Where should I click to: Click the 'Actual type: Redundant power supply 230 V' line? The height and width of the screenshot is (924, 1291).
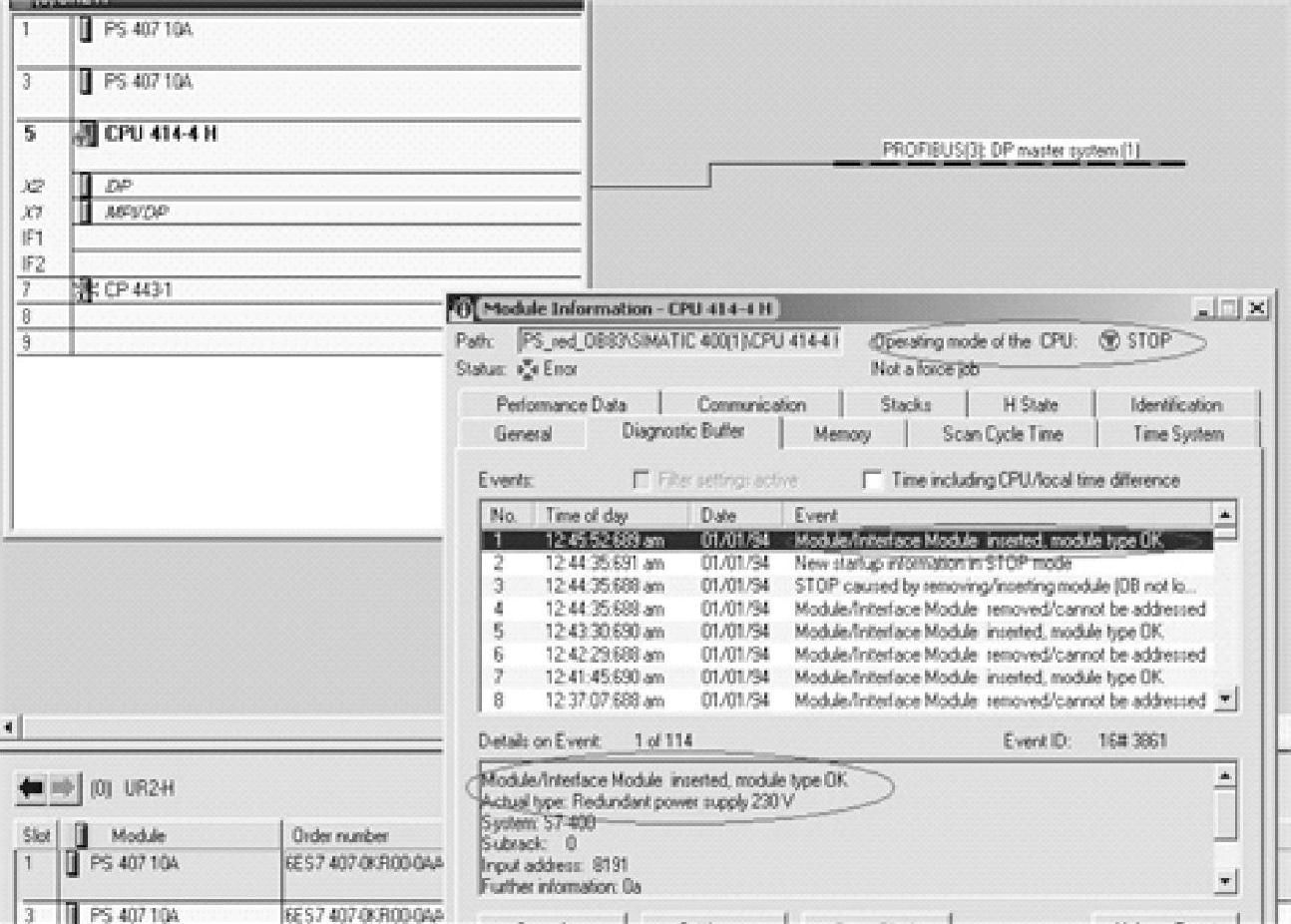coord(638,802)
